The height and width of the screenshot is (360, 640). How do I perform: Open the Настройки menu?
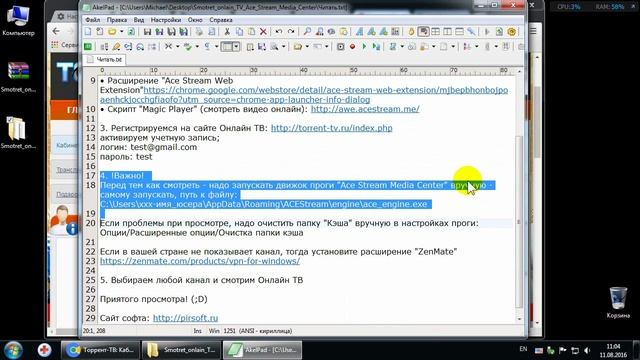coord(166,20)
